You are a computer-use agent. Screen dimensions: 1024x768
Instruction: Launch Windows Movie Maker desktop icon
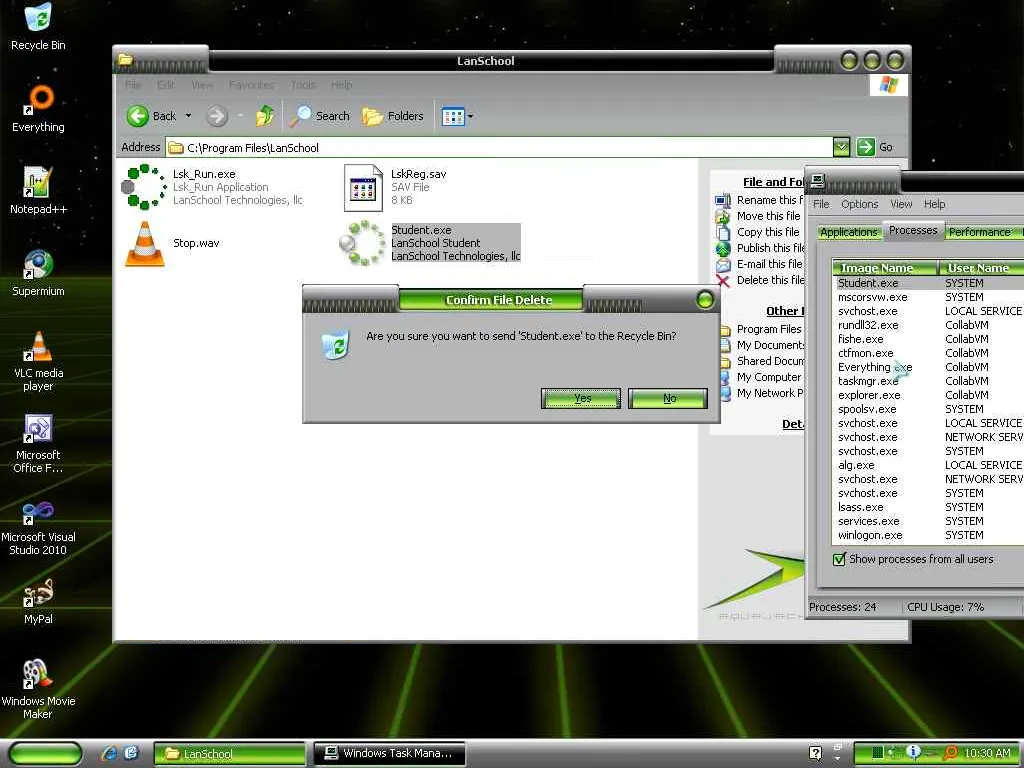click(x=38, y=689)
